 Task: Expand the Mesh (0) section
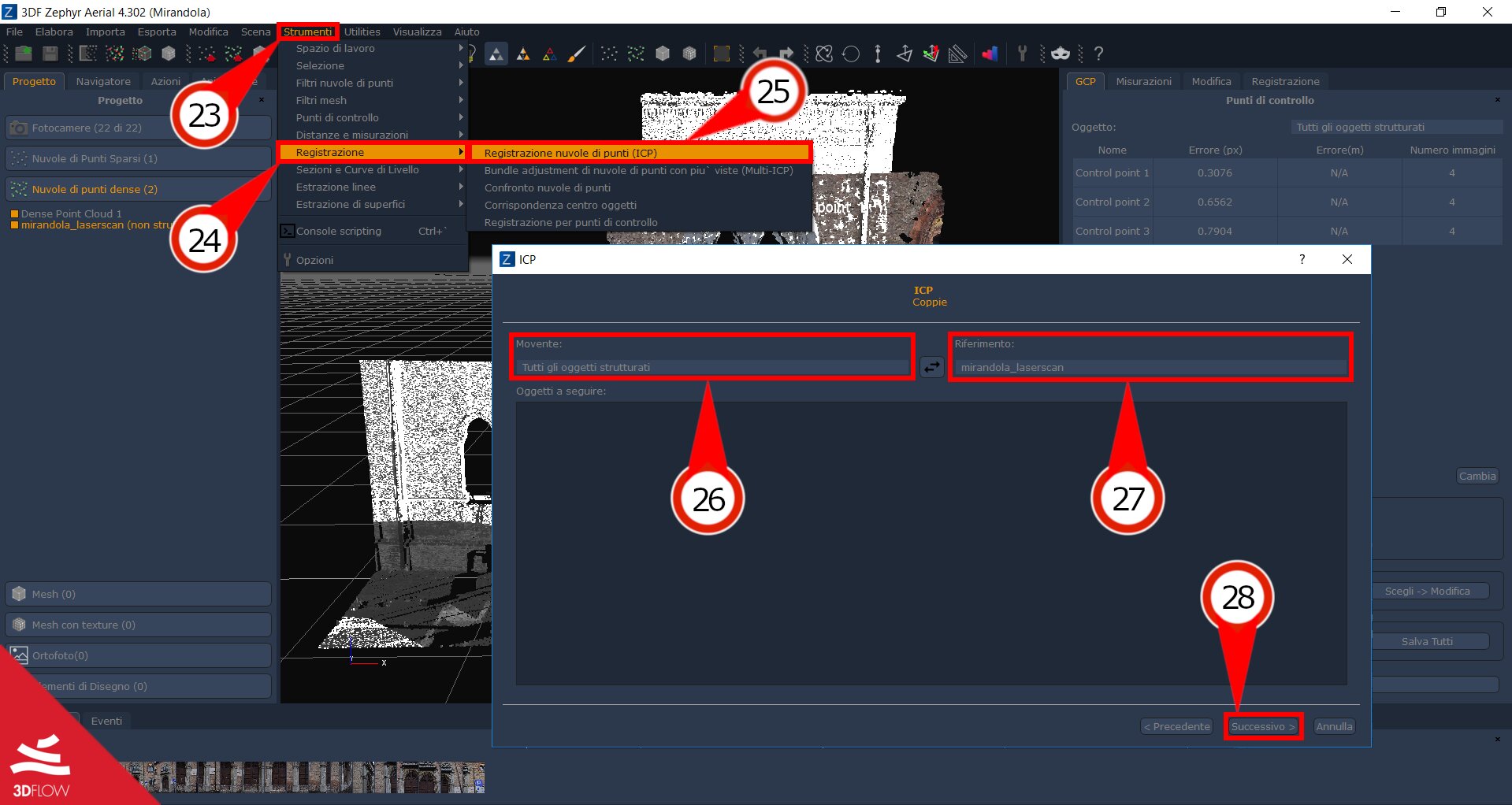point(138,594)
